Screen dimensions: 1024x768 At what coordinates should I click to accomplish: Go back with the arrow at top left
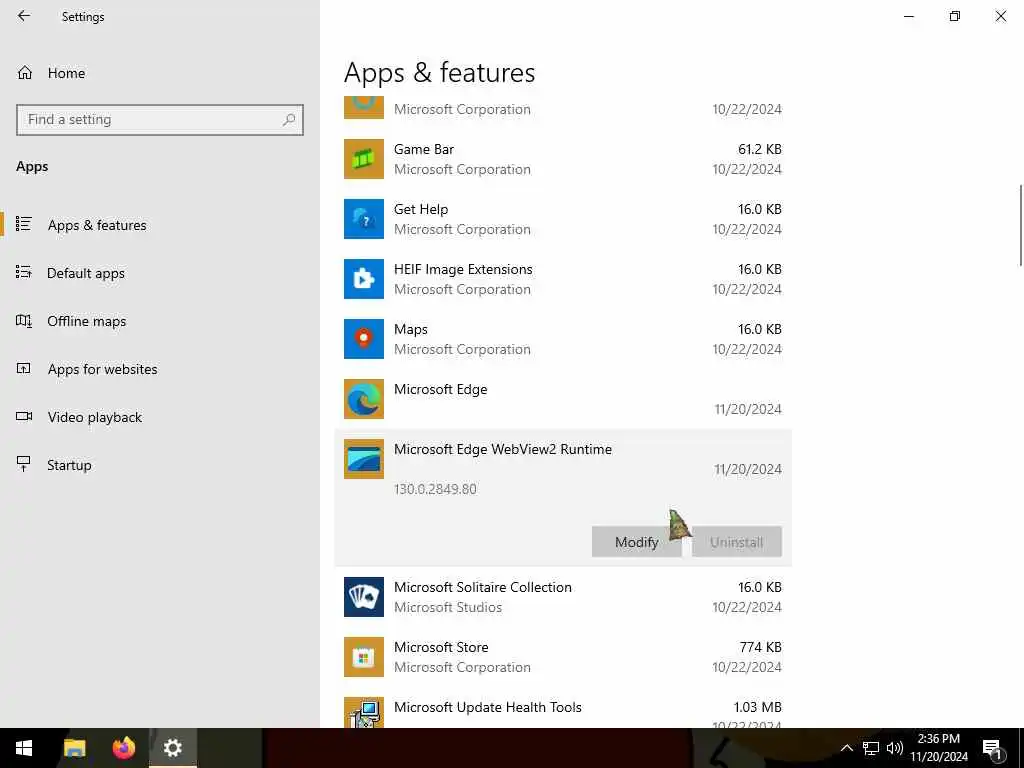click(x=24, y=16)
